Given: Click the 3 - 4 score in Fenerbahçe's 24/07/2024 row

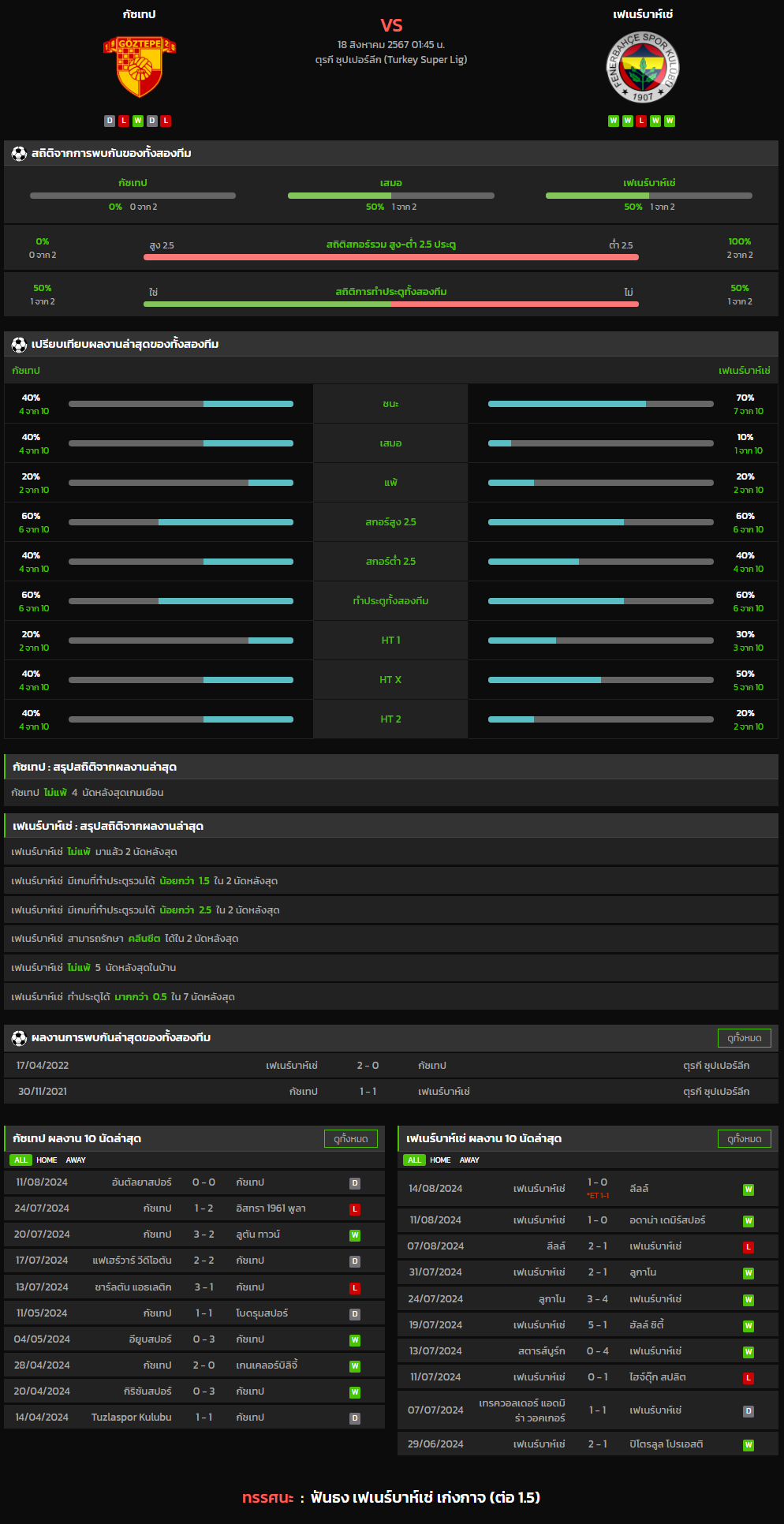Looking at the screenshot, I should pyautogui.click(x=597, y=1299).
